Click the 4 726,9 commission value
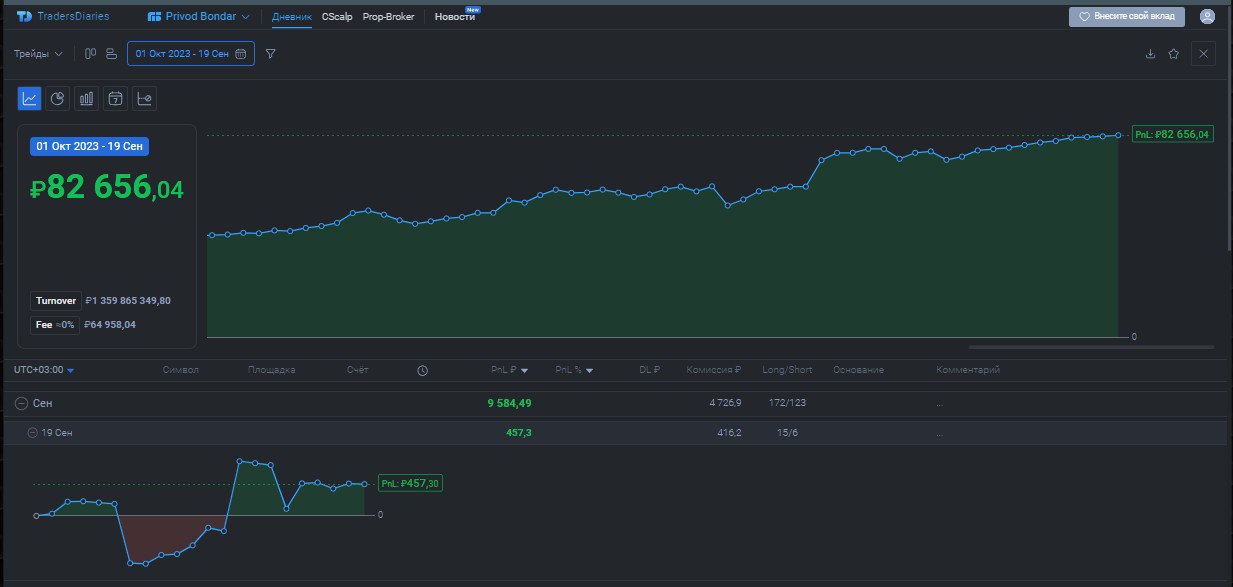Image resolution: width=1233 pixels, height=587 pixels. (724, 403)
